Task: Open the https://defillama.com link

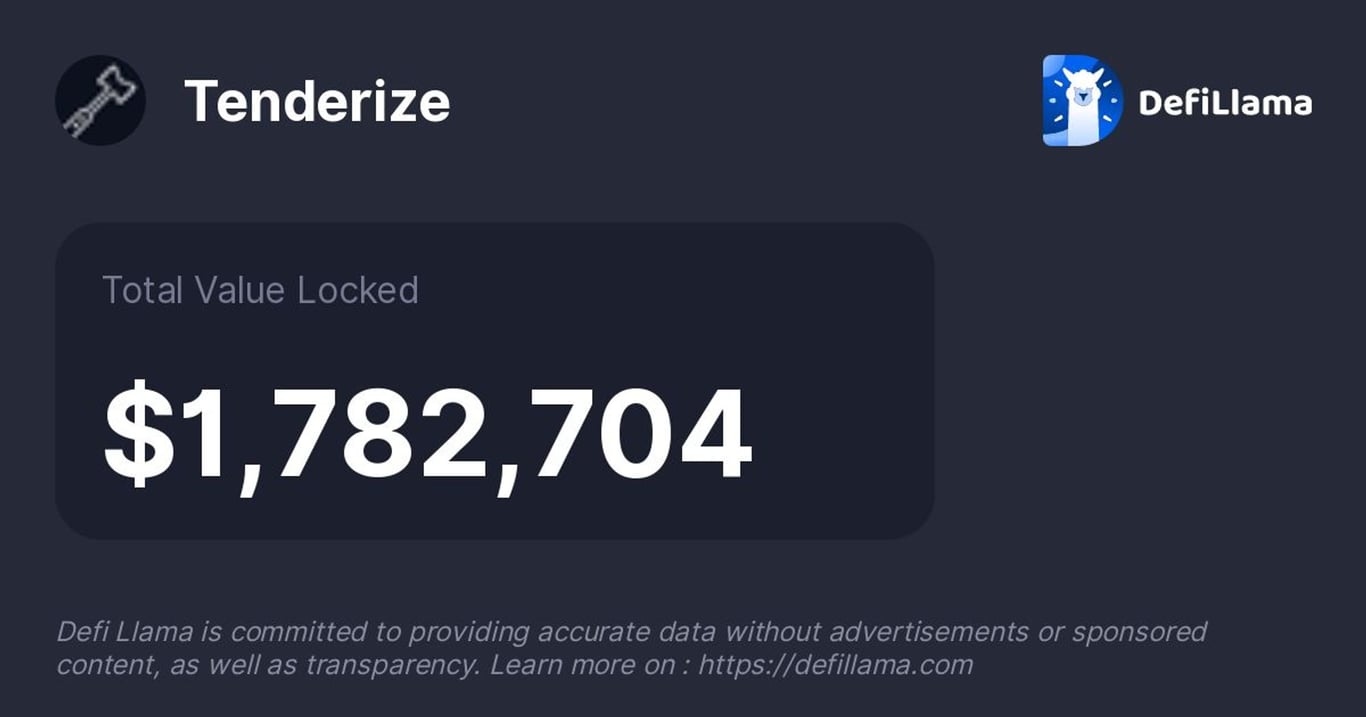Action: 835,665
